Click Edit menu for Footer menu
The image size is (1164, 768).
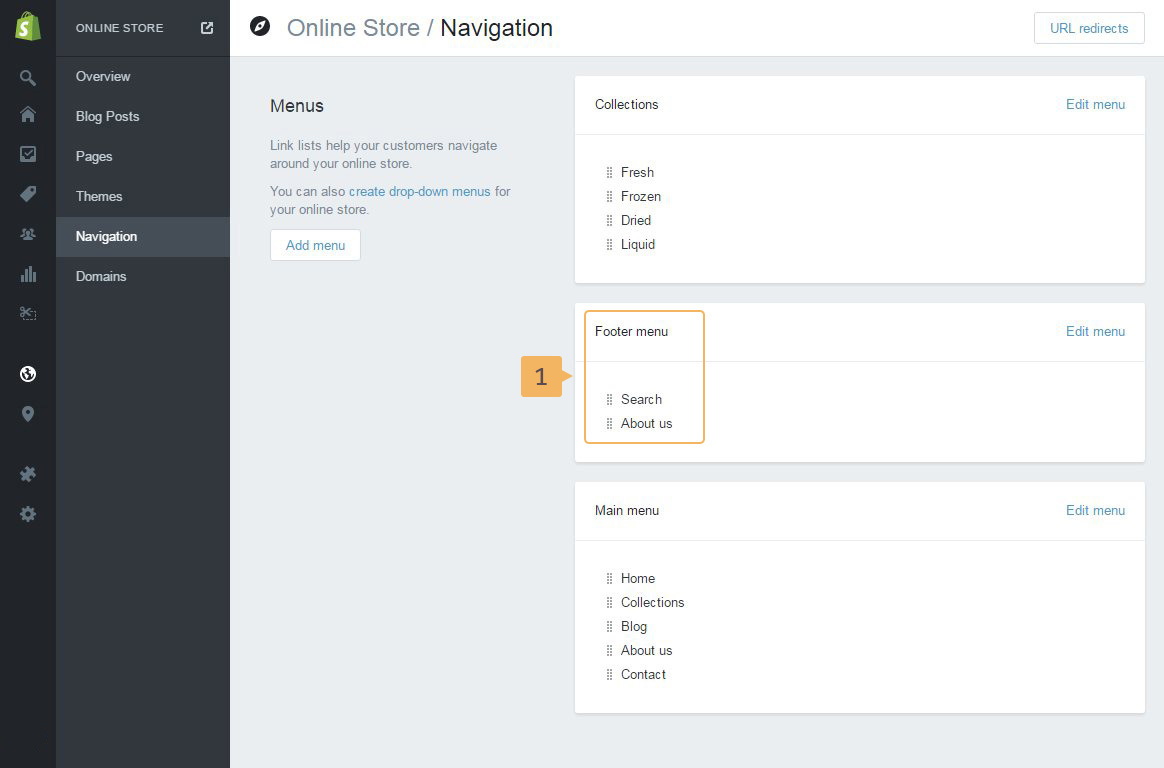coord(1095,331)
